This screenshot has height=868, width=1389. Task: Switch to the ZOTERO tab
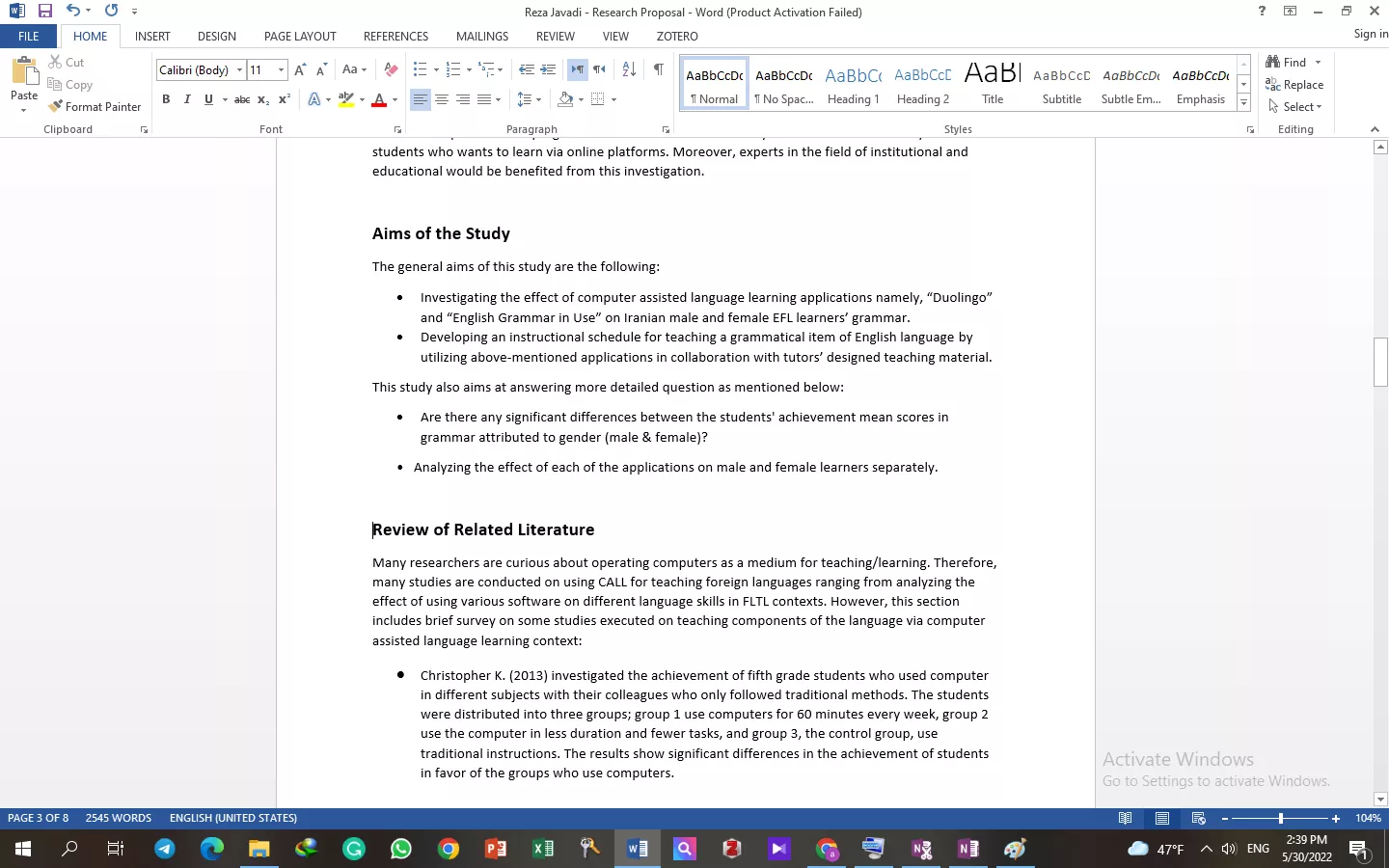click(x=677, y=36)
